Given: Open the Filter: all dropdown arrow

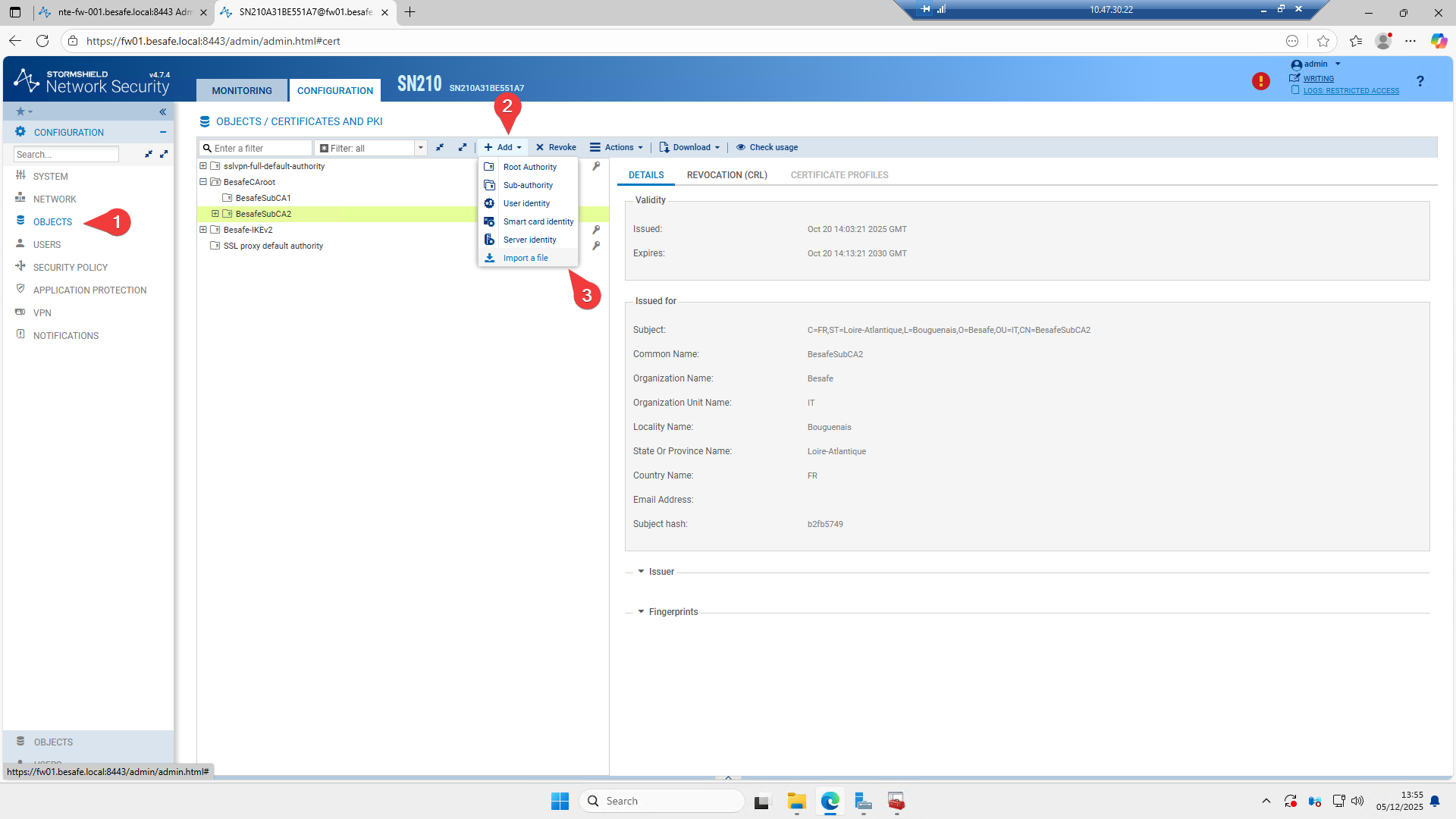Looking at the screenshot, I should click(421, 148).
